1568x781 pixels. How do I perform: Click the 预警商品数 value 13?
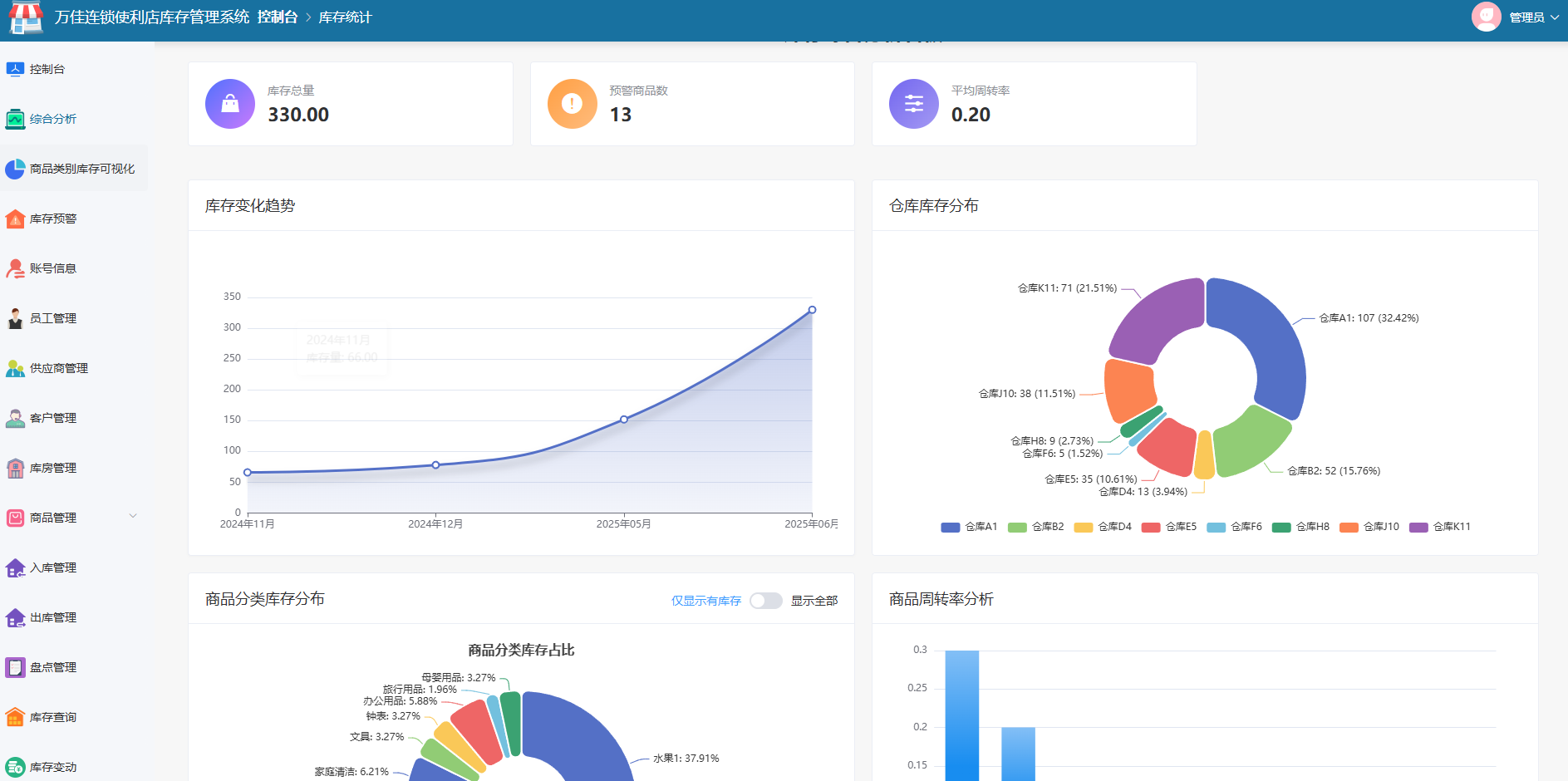621,115
